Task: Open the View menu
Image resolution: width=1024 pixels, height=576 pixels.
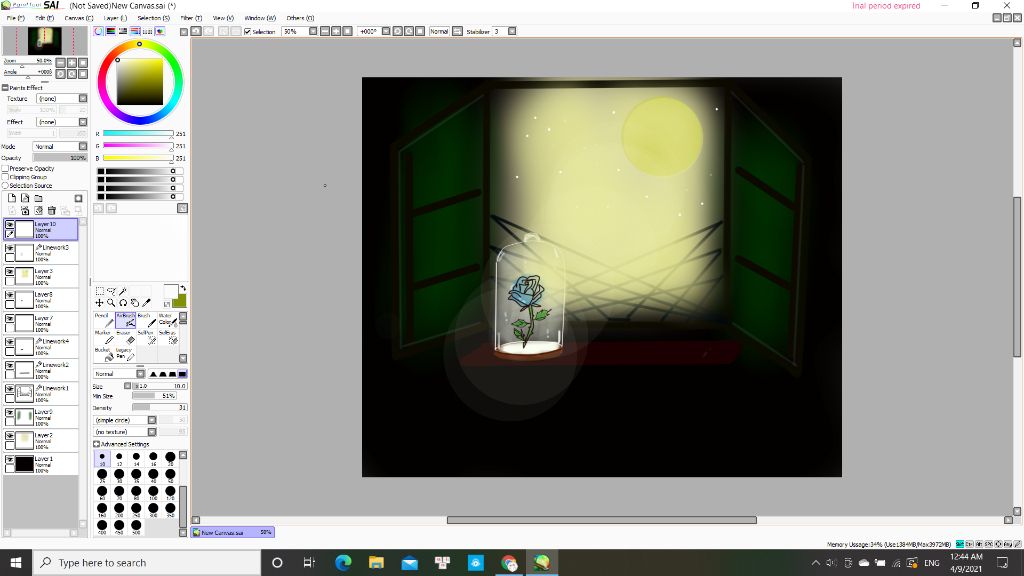Action: tap(223, 18)
